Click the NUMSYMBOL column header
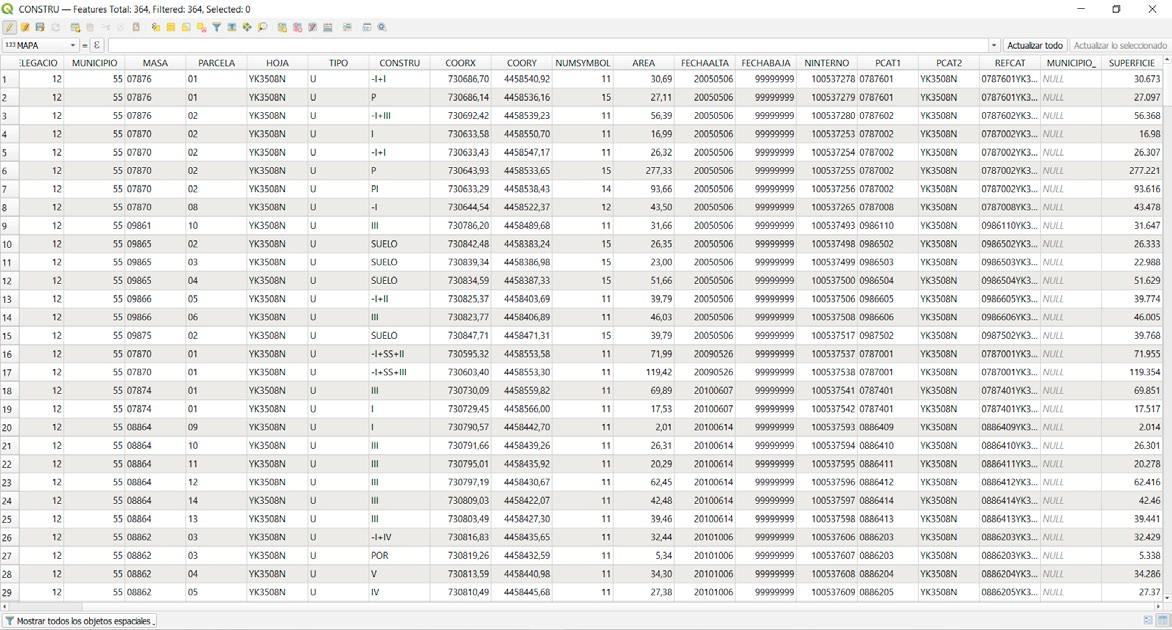1172x630 pixels. [582, 63]
